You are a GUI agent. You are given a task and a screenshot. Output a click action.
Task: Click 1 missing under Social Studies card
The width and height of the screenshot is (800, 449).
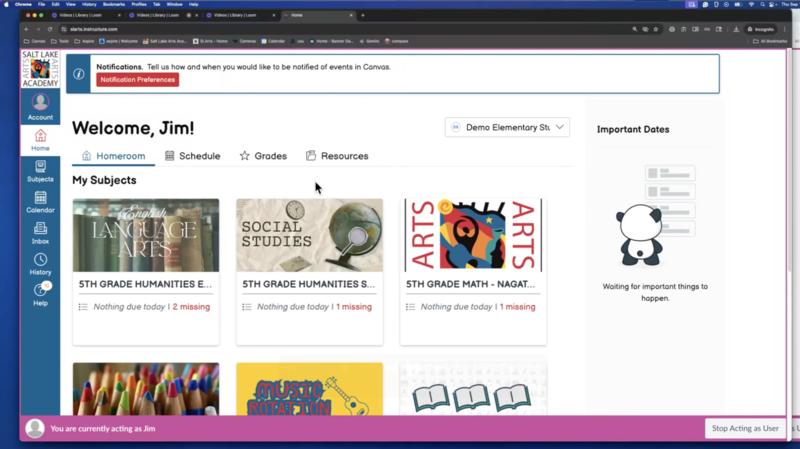click(x=354, y=307)
